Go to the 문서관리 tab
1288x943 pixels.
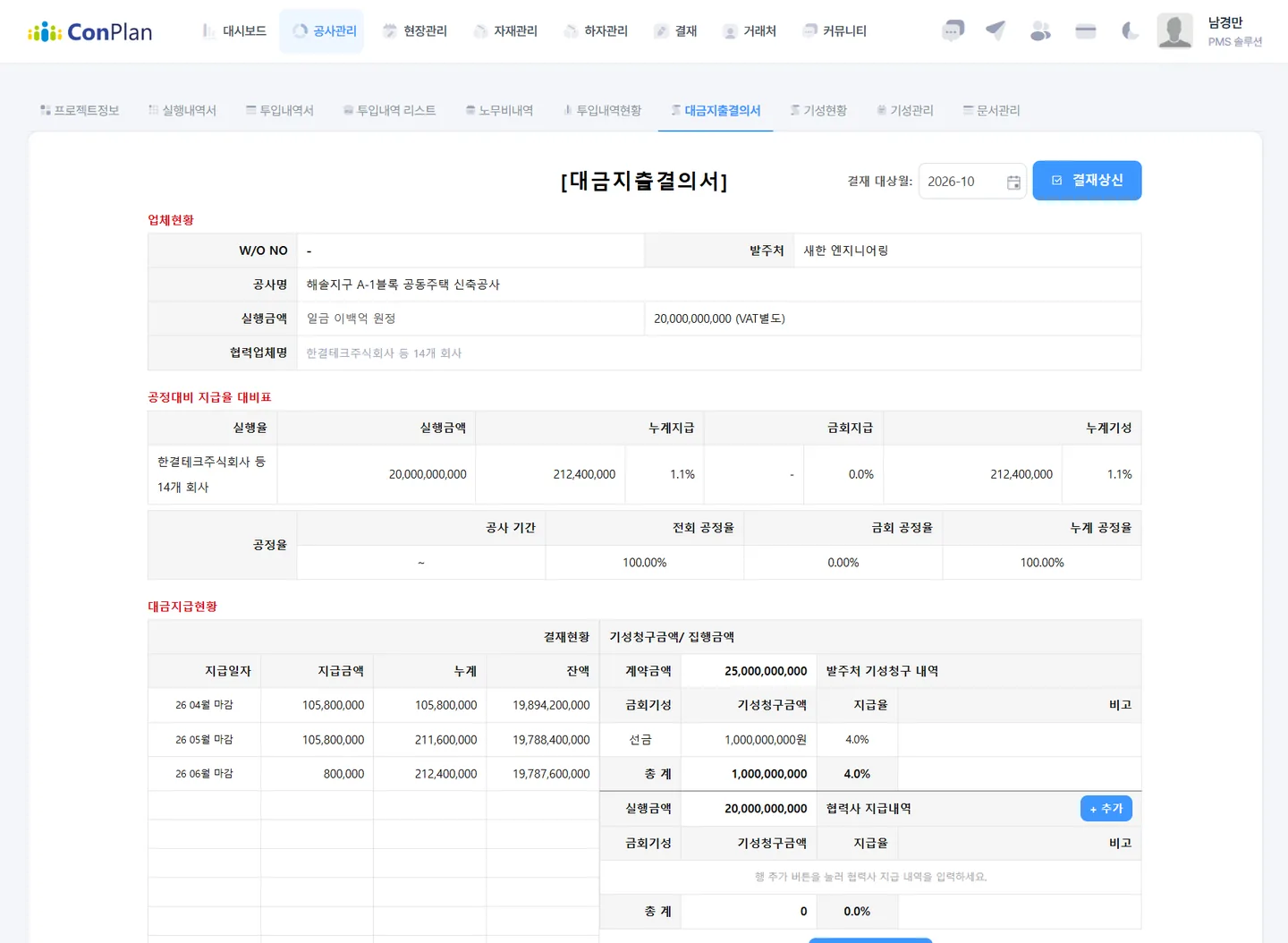coord(992,110)
